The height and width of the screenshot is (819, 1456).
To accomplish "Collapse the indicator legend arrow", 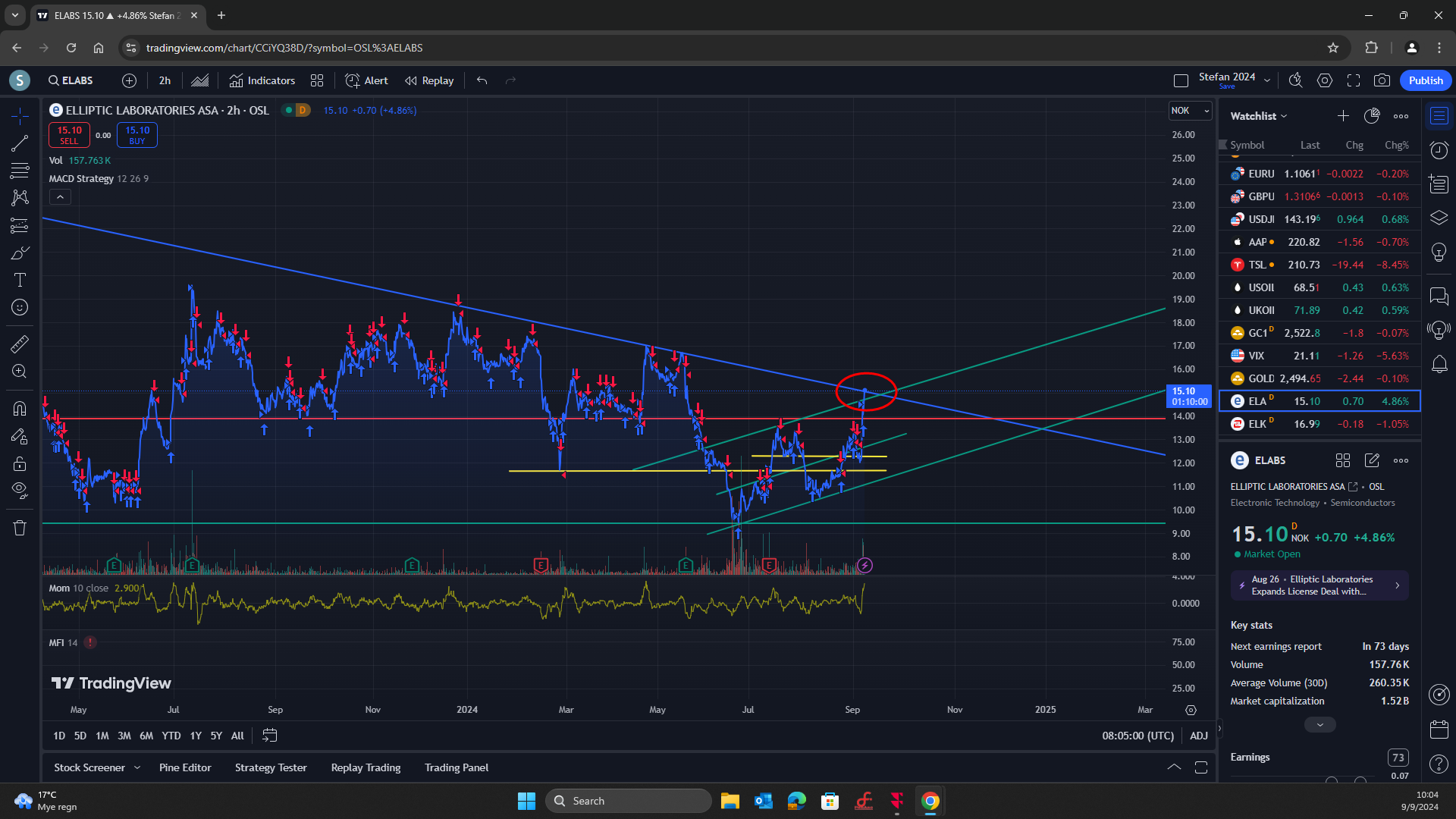I will coord(60,197).
